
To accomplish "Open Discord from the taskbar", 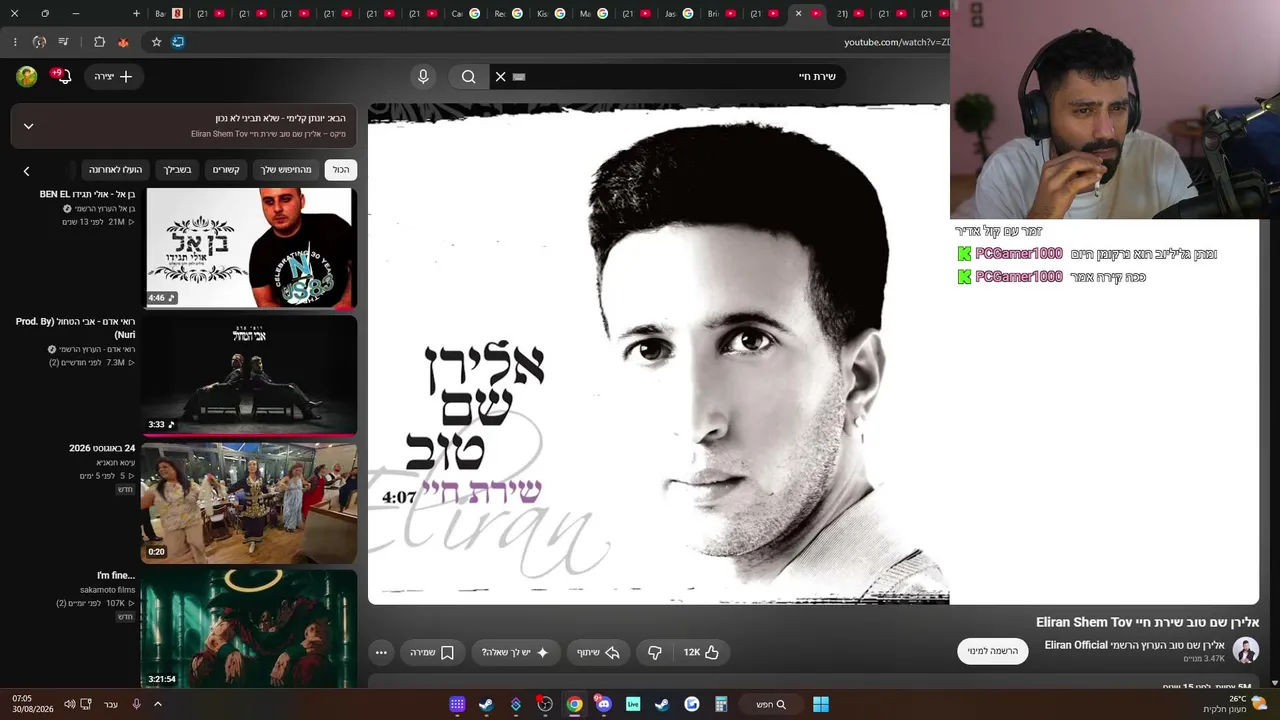I will 603,704.
